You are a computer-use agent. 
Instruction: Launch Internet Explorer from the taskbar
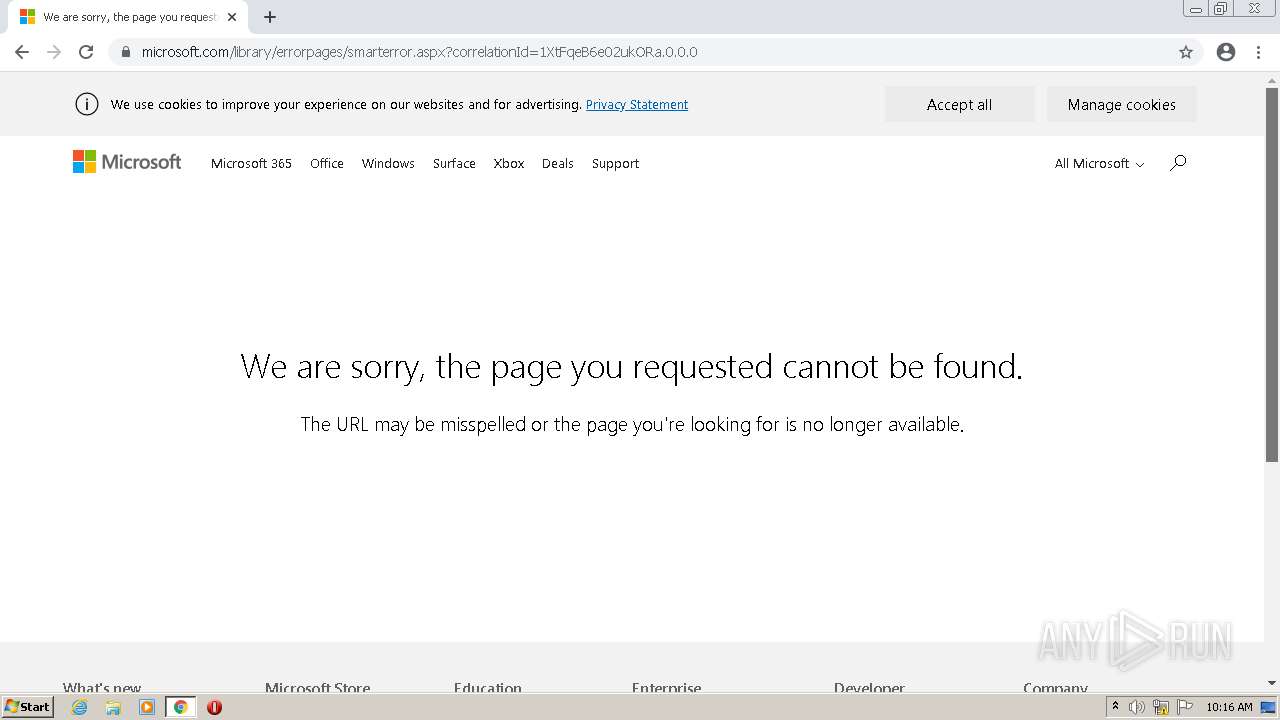coord(80,707)
